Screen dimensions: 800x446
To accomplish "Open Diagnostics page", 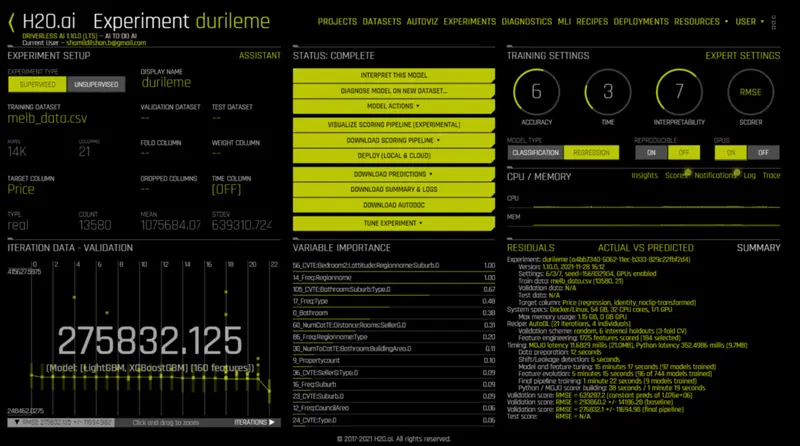I will click(527, 22).
